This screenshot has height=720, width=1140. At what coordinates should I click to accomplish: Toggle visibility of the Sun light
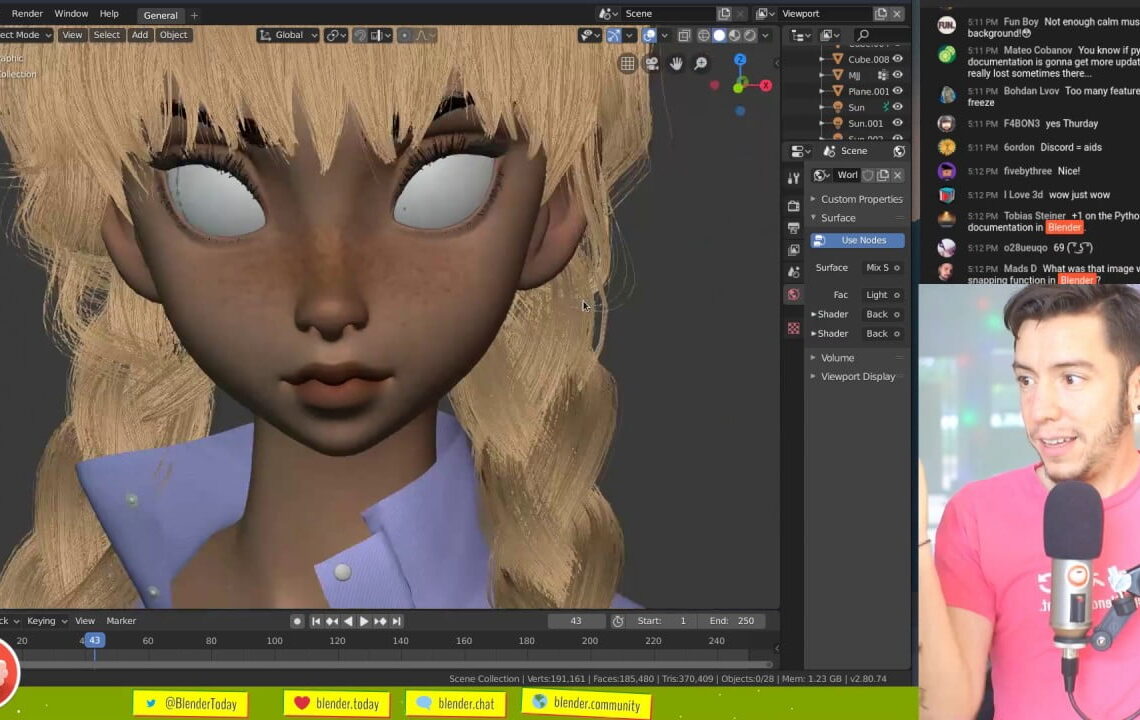[897, 106]
